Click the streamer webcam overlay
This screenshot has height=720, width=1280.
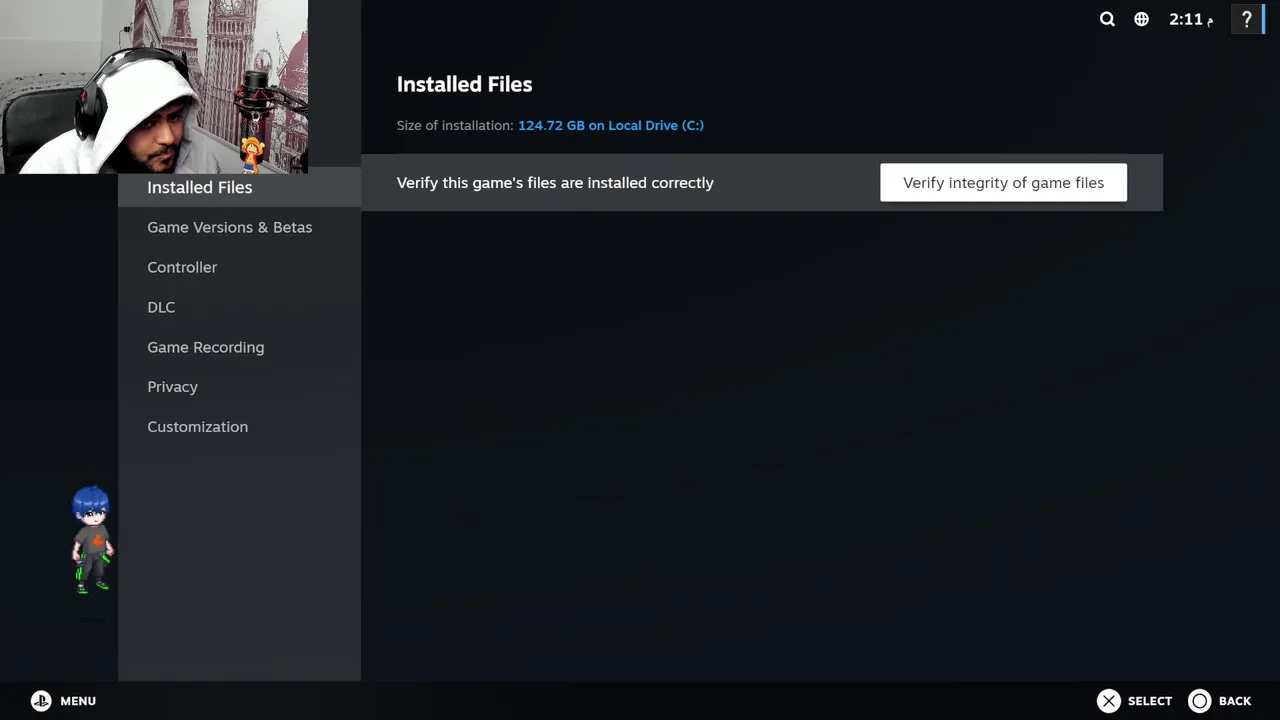point(154,86)
